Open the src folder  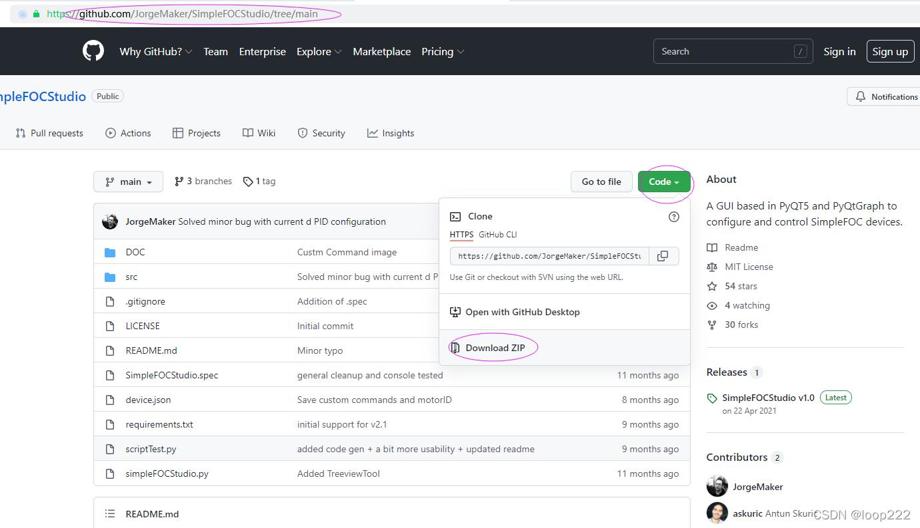pyautogui.click(x=131, y=277)
